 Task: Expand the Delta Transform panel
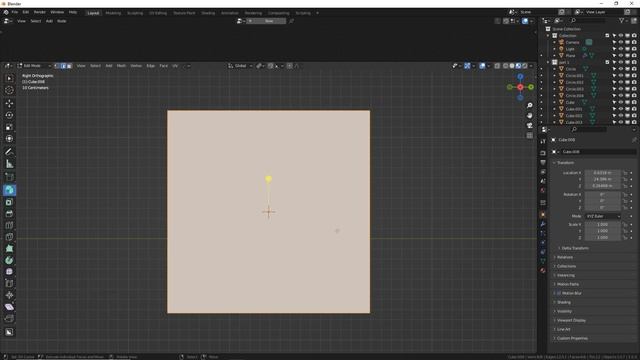tap(575, 248)
